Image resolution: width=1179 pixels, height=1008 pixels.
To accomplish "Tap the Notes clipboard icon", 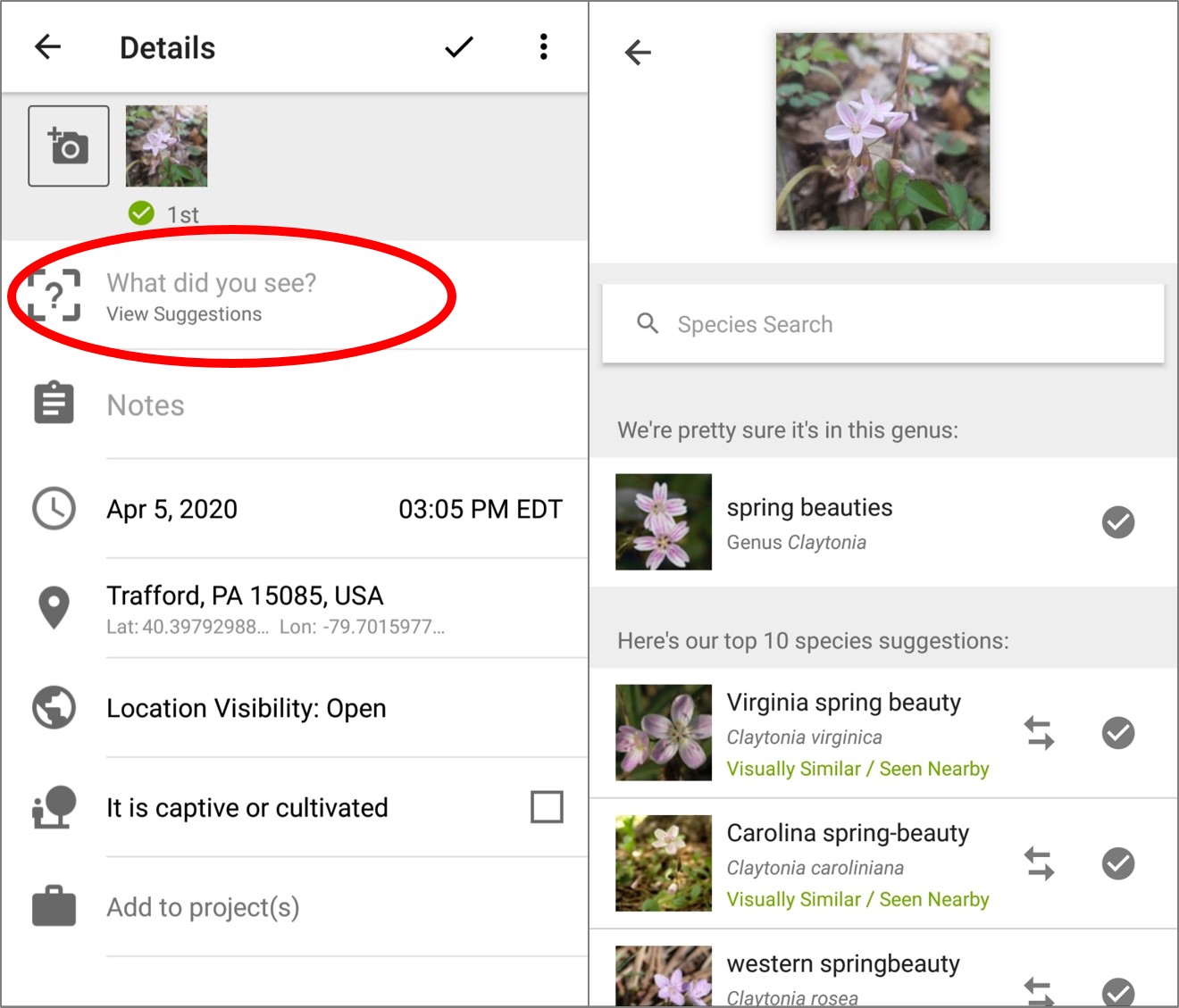I will tap(54, 403).
